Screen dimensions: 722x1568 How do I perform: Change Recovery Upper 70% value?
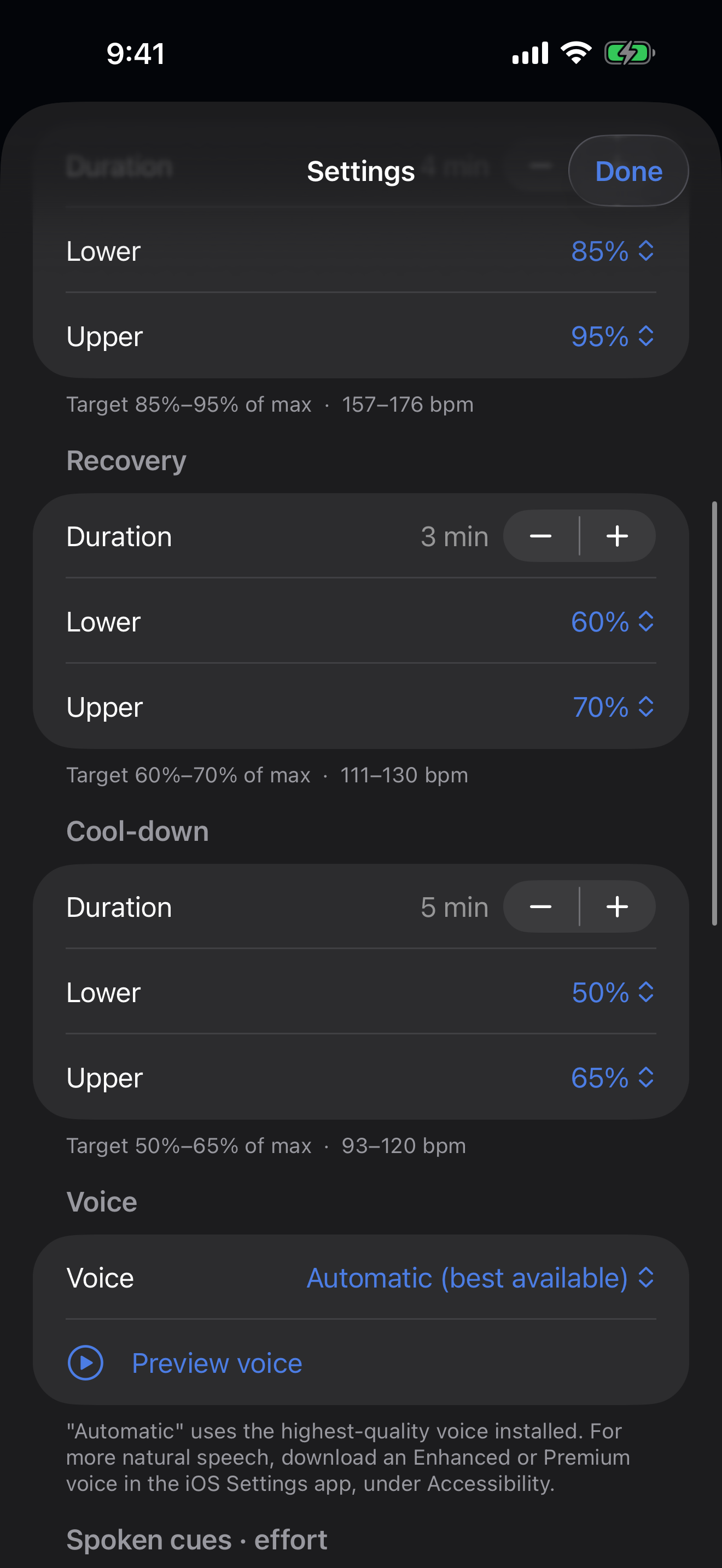click(614, 707)
